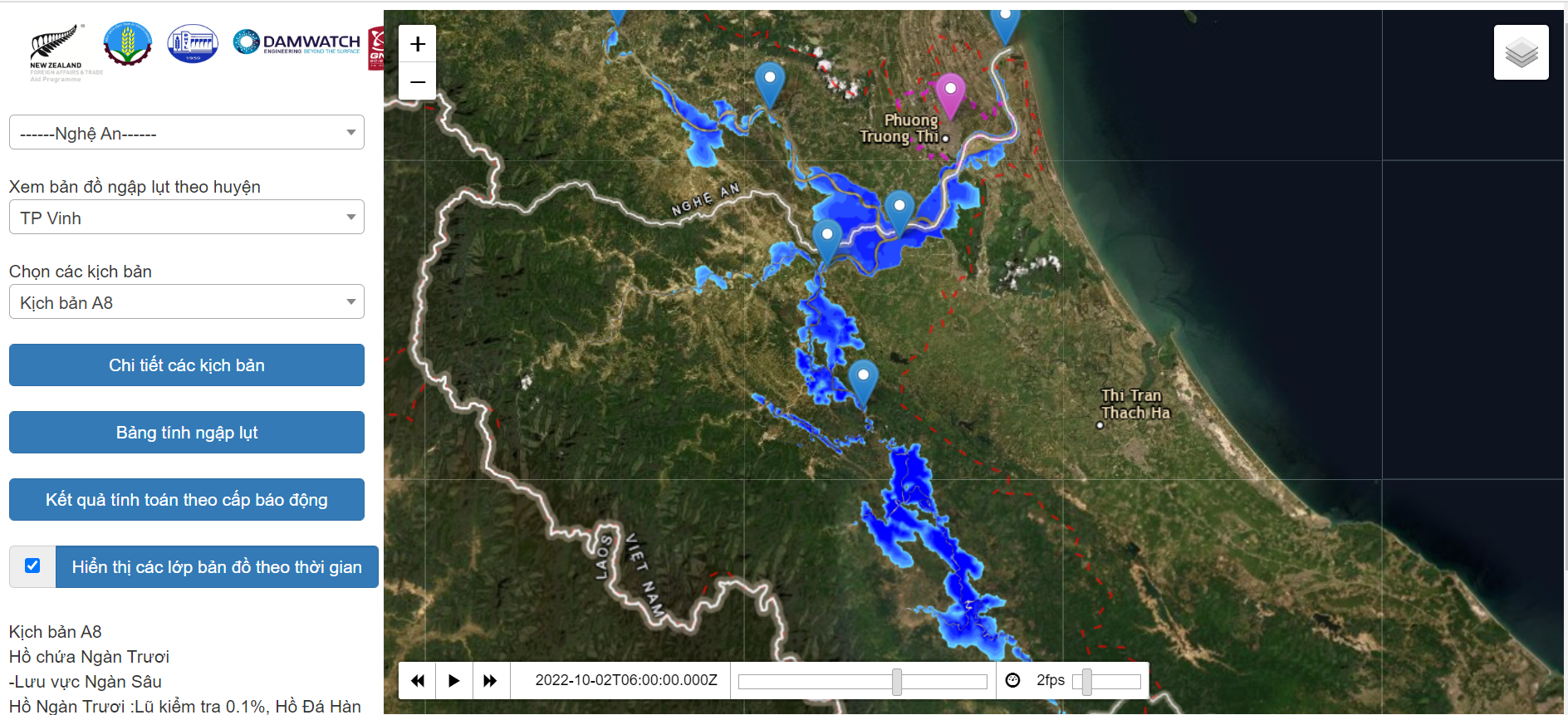1568x715 pixels.
Task: Click the 2fps playback speed slider
Action: [x=1086, y=681]
